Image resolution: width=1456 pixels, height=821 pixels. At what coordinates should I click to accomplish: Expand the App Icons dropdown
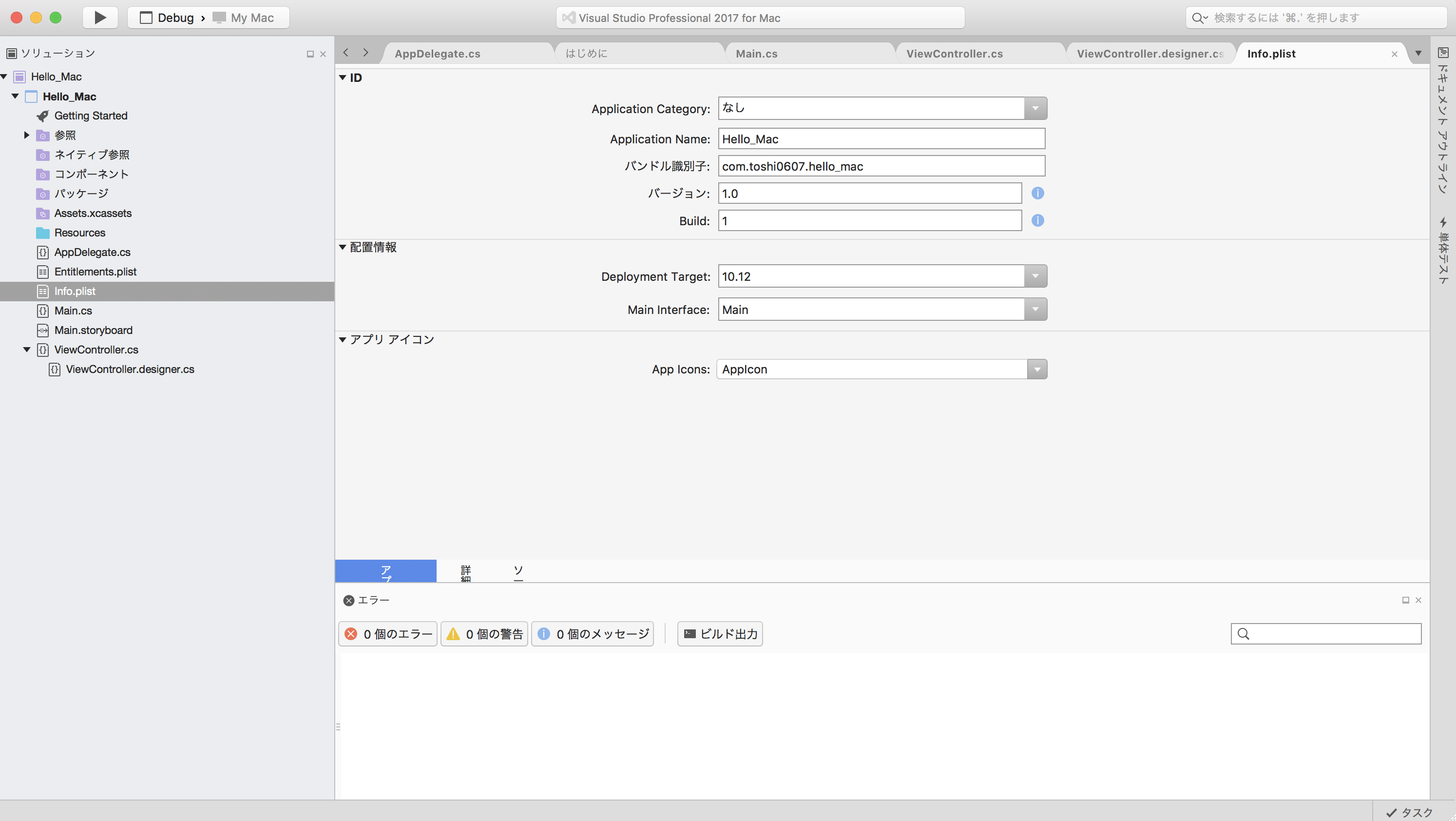coord(1036,369)
